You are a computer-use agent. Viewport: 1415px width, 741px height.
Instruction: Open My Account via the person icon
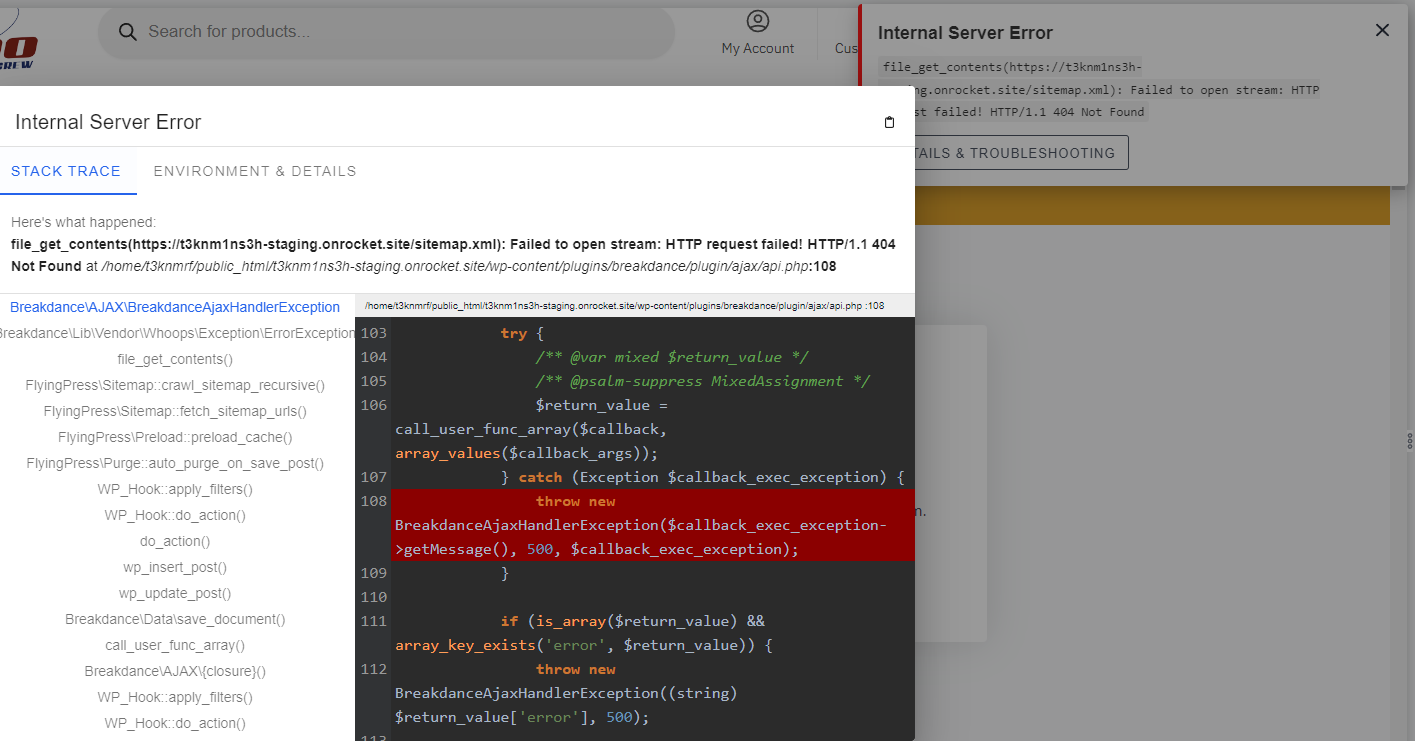[757, 20]
